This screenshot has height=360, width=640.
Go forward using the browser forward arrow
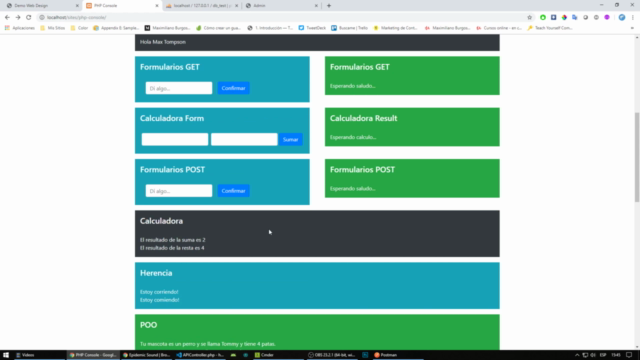tap(18, 18)
